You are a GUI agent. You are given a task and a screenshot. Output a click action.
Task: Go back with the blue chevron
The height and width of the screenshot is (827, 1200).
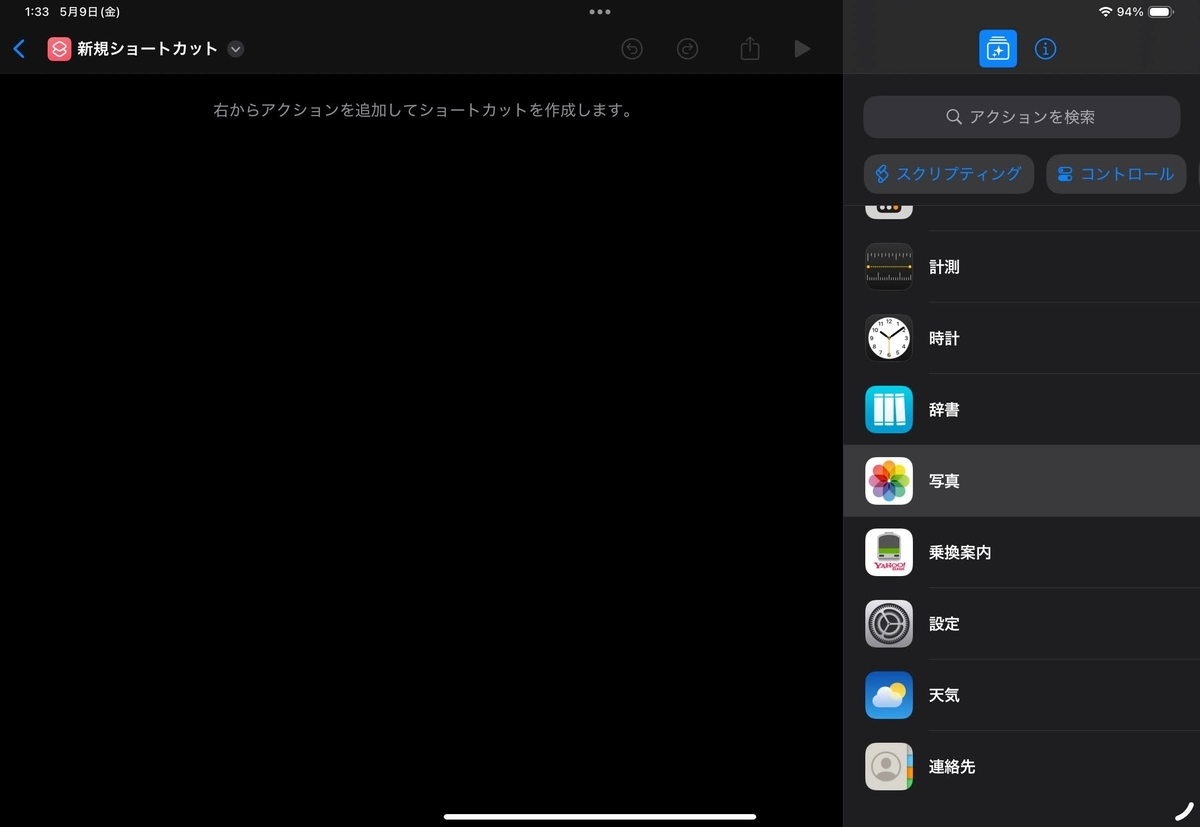click(x=19, y=49)
